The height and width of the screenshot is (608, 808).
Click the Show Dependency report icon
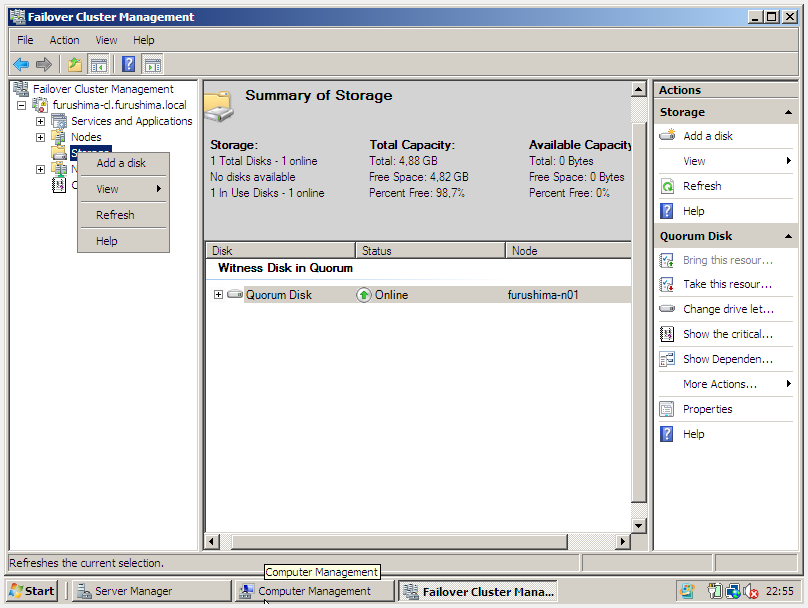(667, 359)
